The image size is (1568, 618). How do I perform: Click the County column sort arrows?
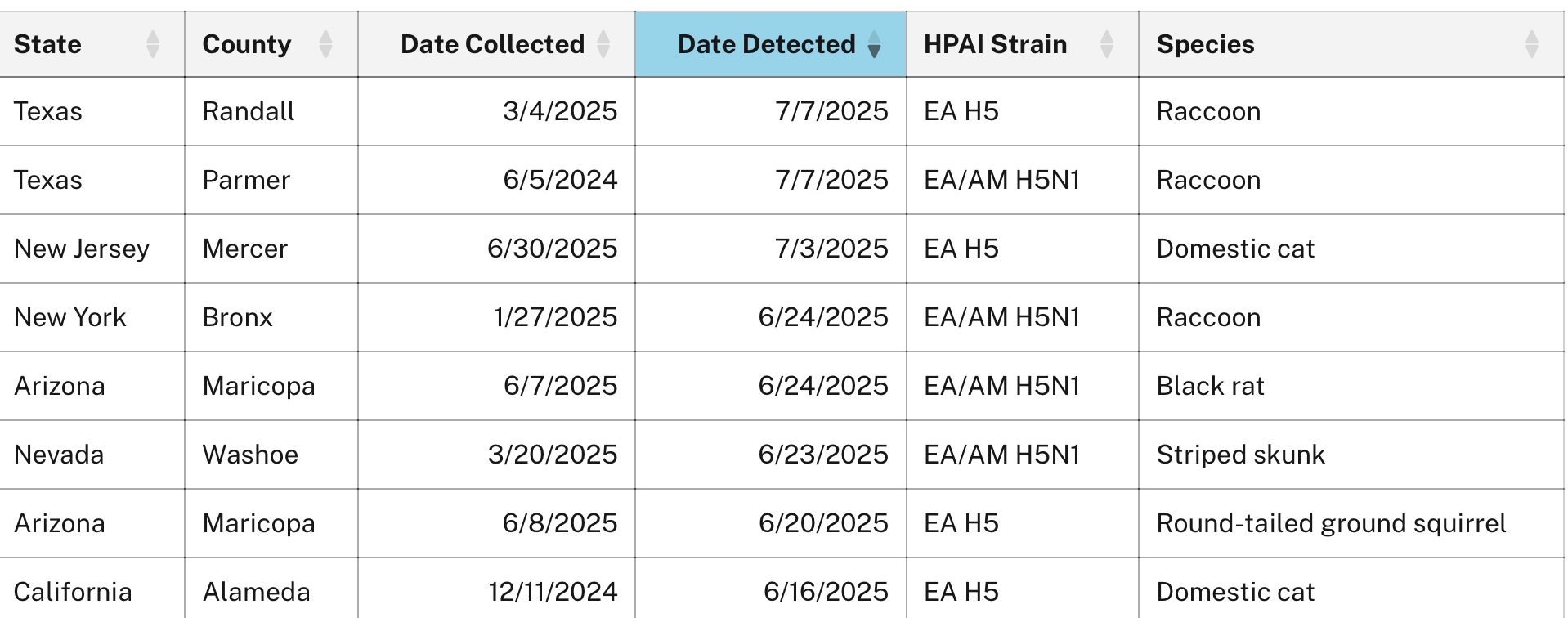pyautogui.click(x=325, y=44)
